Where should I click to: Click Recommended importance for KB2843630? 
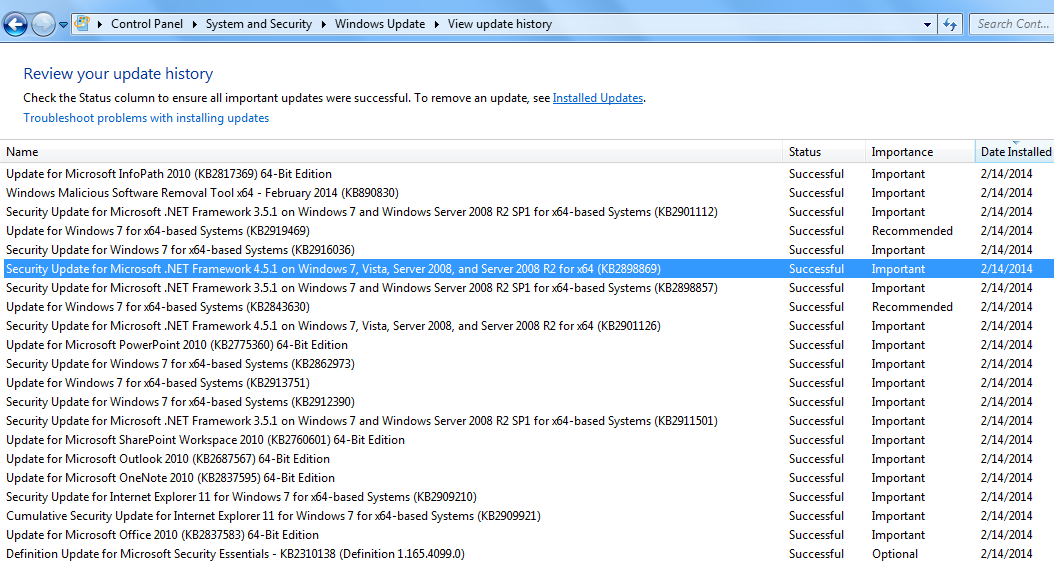(912, 306)
